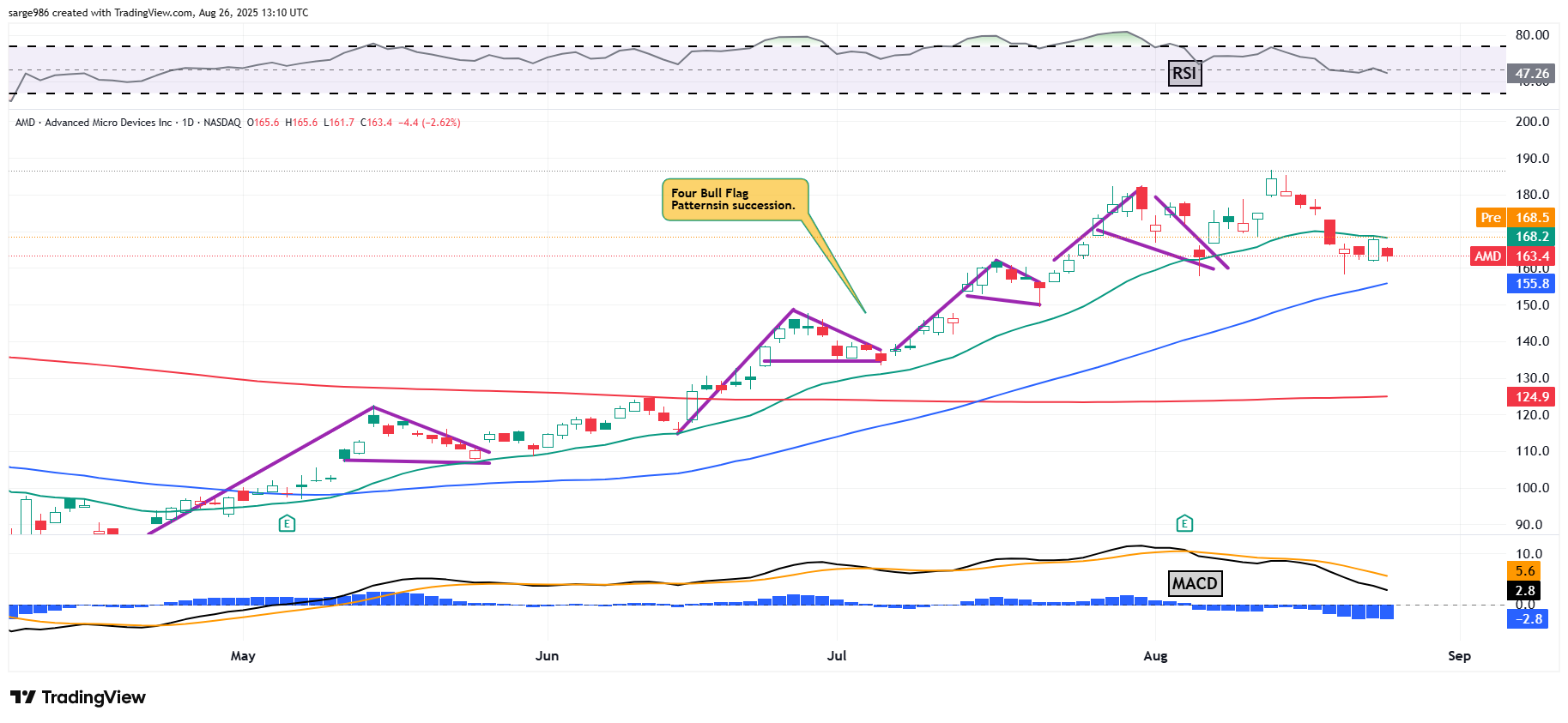1568x723 pixels.
Task: Click the May earnings E marker
Action: pyautogui.click(x=287, y=523)
